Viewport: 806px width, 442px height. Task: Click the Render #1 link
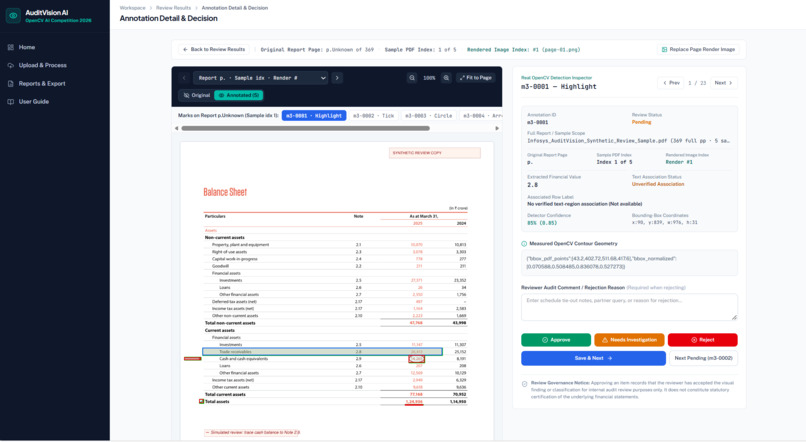679,162
